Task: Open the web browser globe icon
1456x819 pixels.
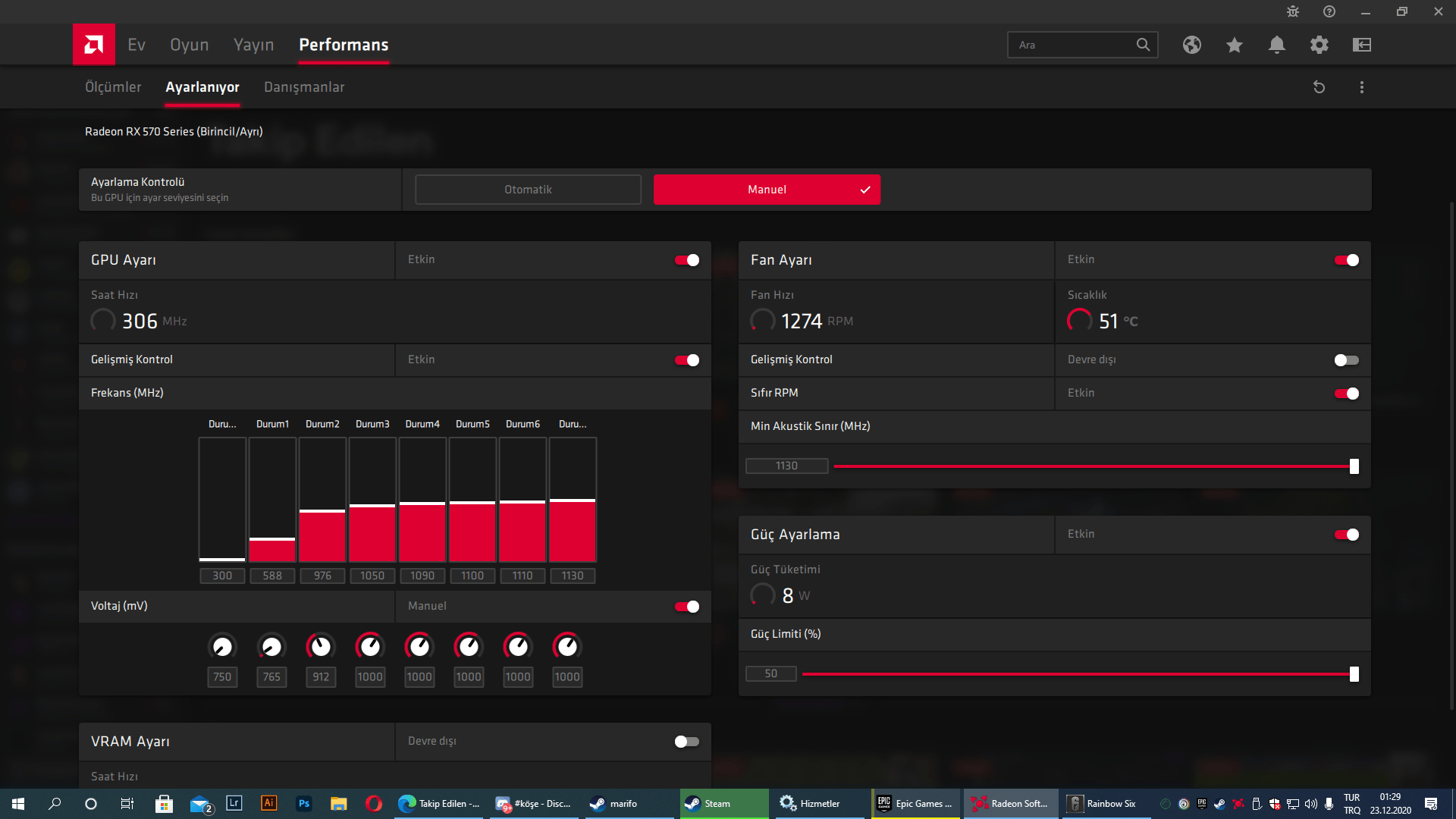Action: [x=1191, y=45]
